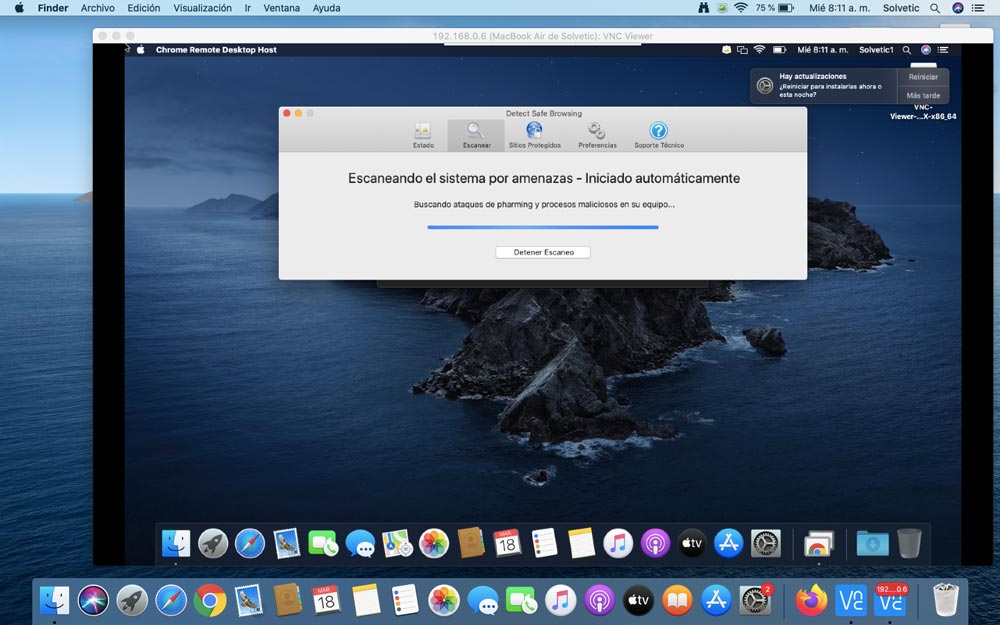Open Messages in the remote dock
This screenshot has height=625, width=1000.
point(360,544)
